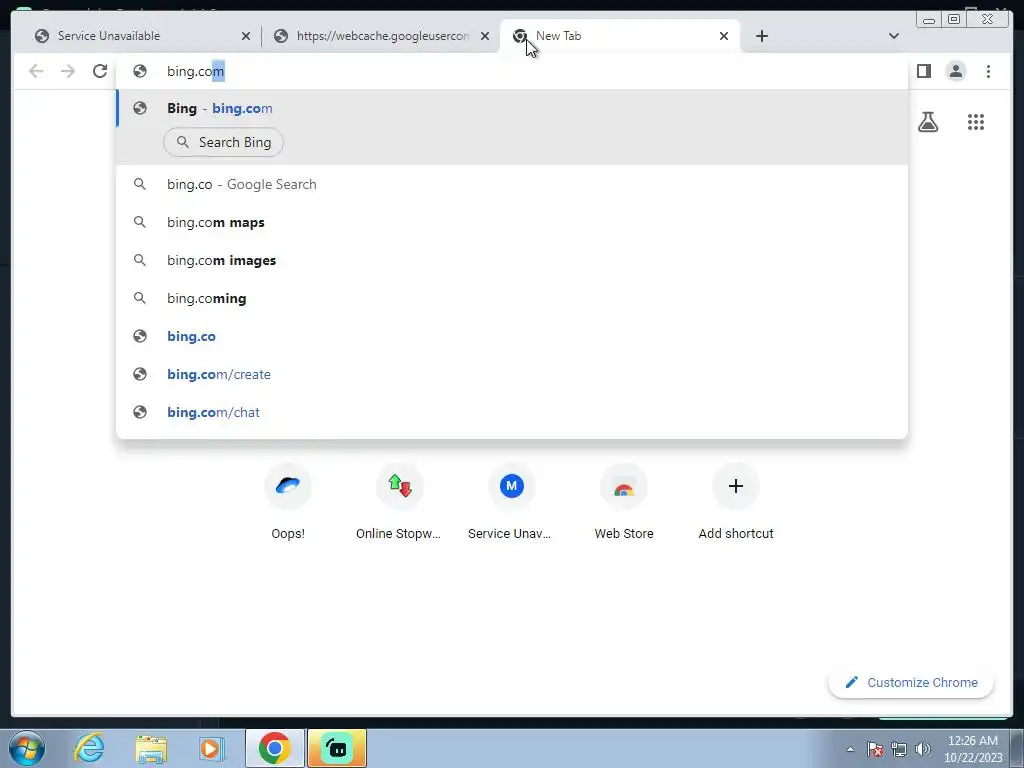The image size is (1024, 768).
Task: Click the taskbar clock showing 12:26 AM
Action: point(972,749)
